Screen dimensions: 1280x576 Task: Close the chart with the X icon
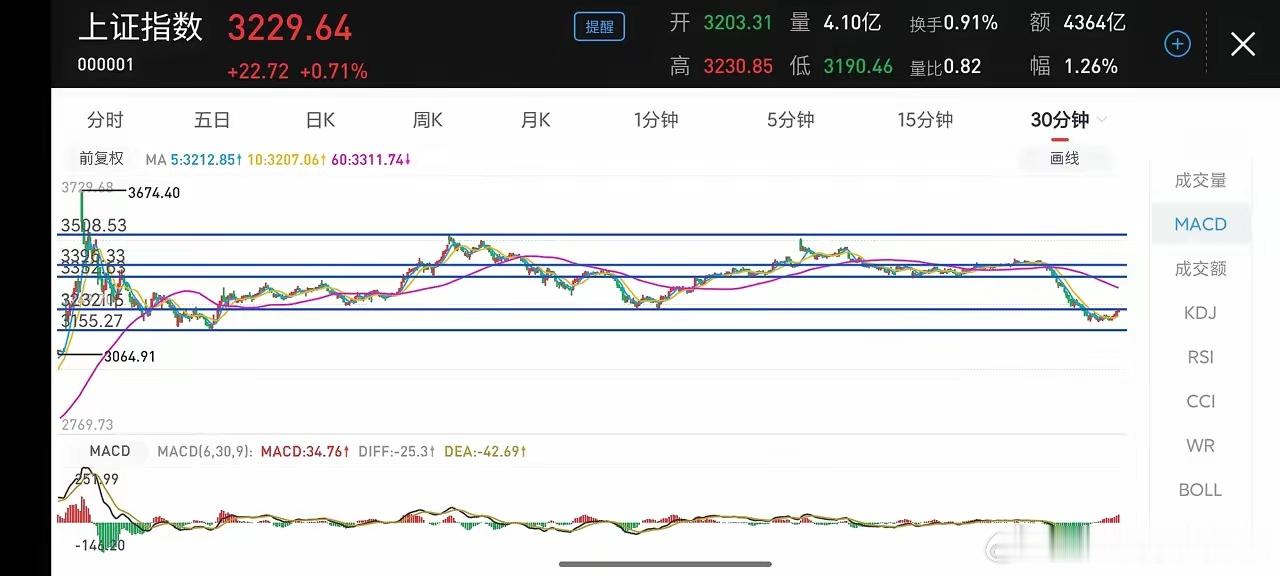click(x=1242, y=44)
